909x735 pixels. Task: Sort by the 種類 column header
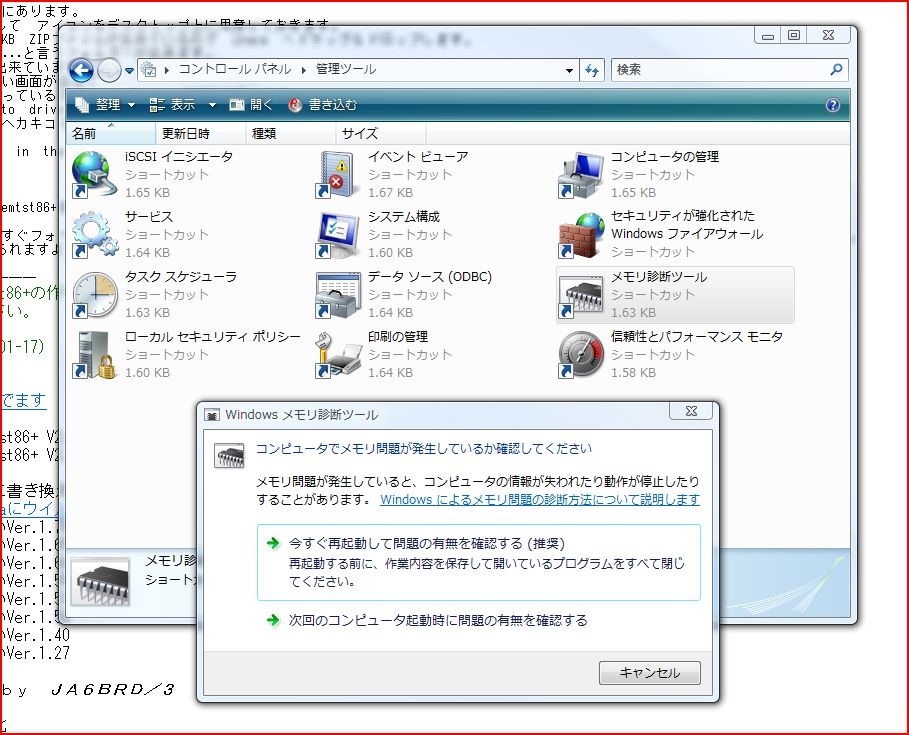pyautogui.click(x=290, y=133)
